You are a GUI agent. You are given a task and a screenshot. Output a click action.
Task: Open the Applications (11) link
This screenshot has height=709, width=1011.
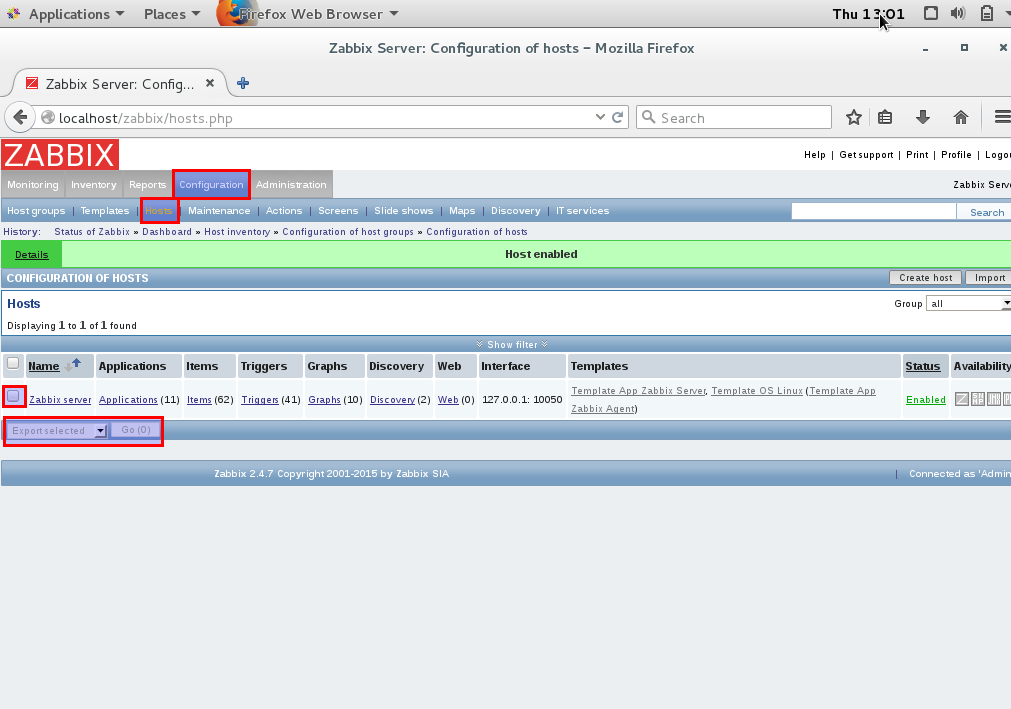coord(128,400)
